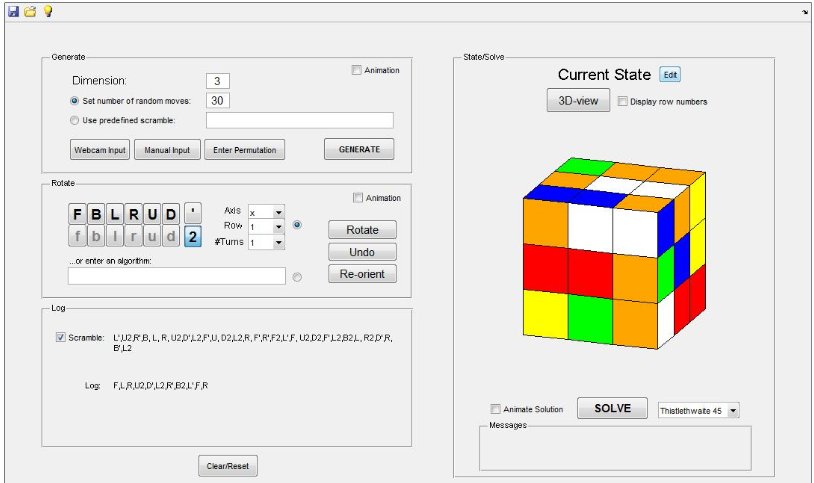814x483 pixels.
Task: Select the lowercase b slice button
Action: (96, 237)
